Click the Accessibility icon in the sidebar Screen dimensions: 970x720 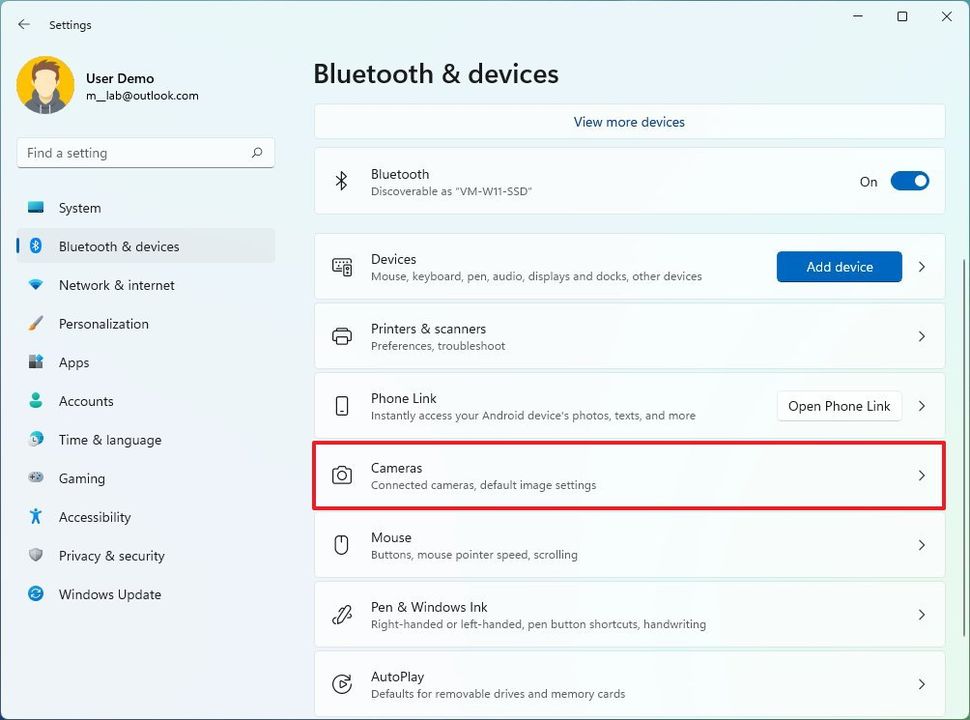[x=37, y=517]
